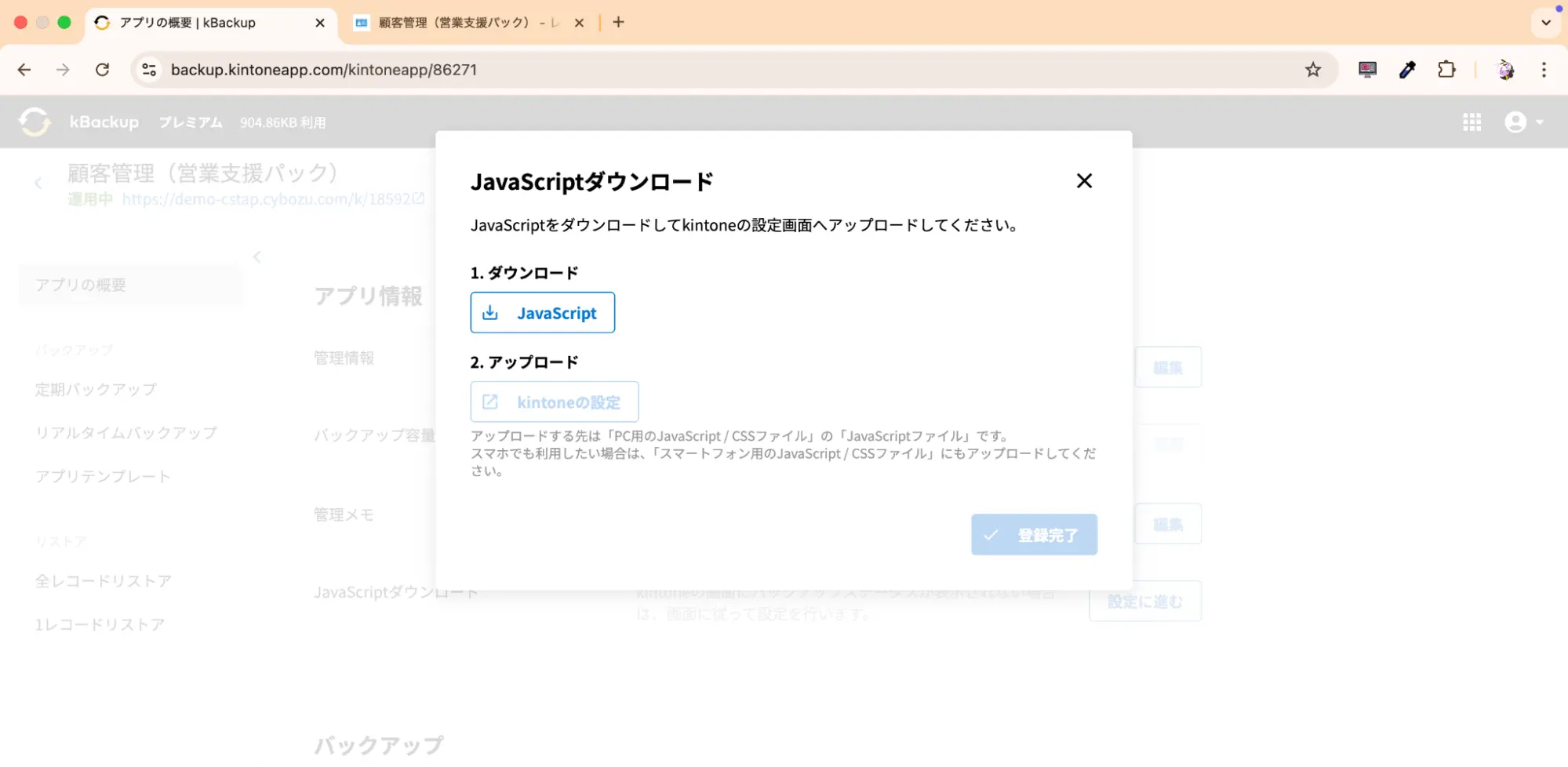Go forward in browser history
The height and width of the screenshot is (767, 1568).
(x=63, y=70)
